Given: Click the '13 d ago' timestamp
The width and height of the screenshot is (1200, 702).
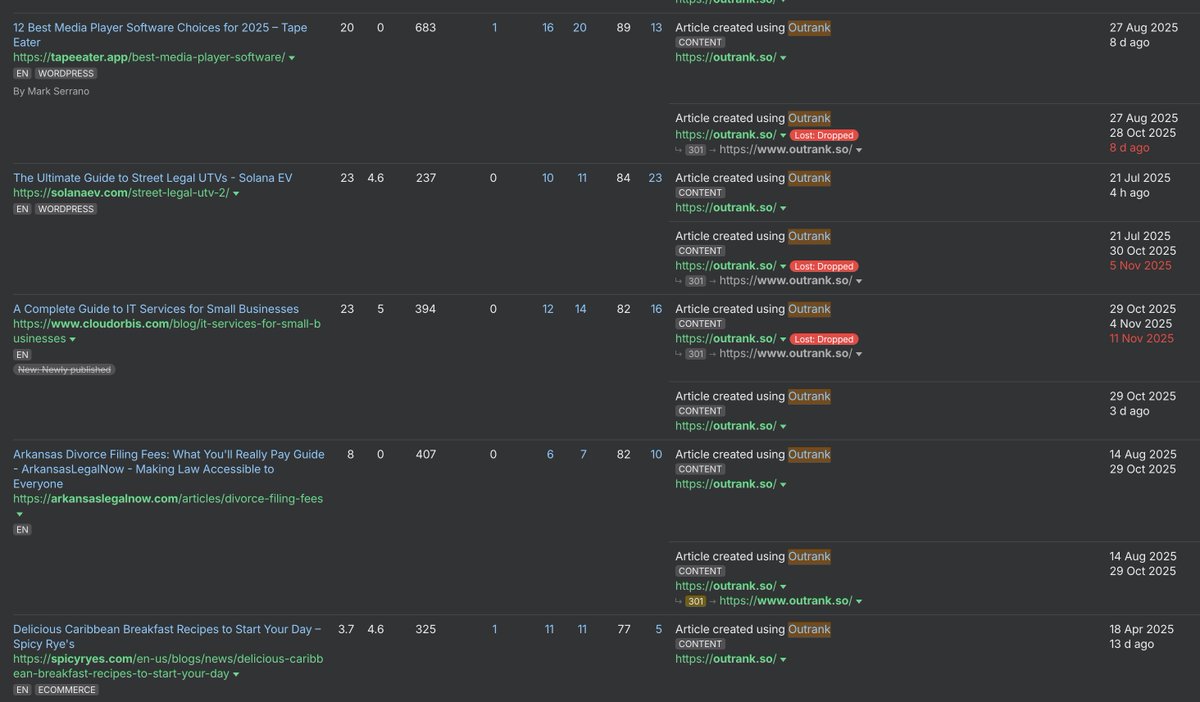Looking at the screenshot, I should point(1132,644).
